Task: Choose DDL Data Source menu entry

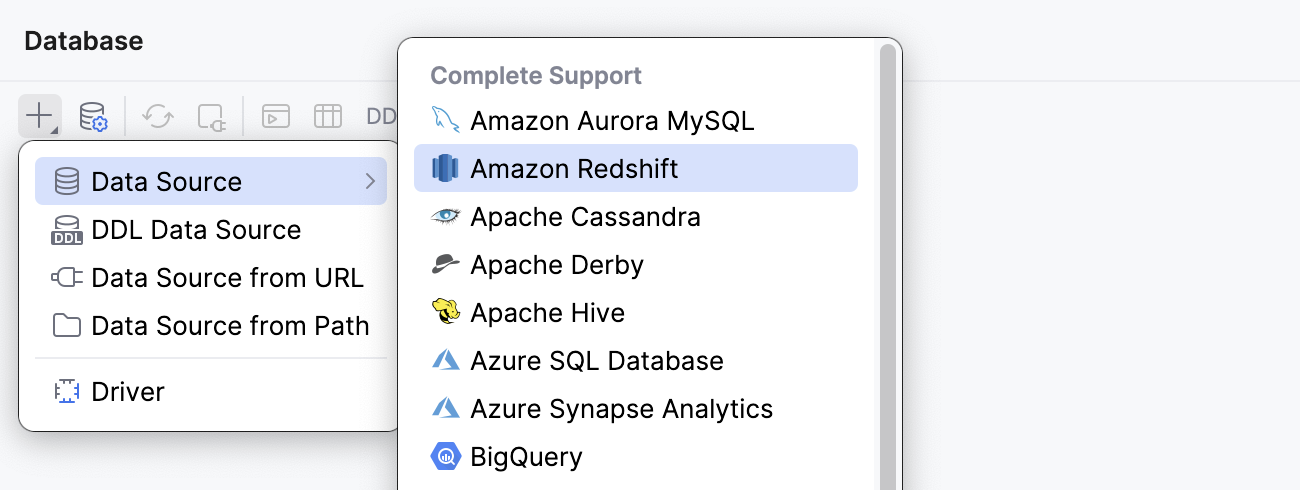Action: [196, 230]
